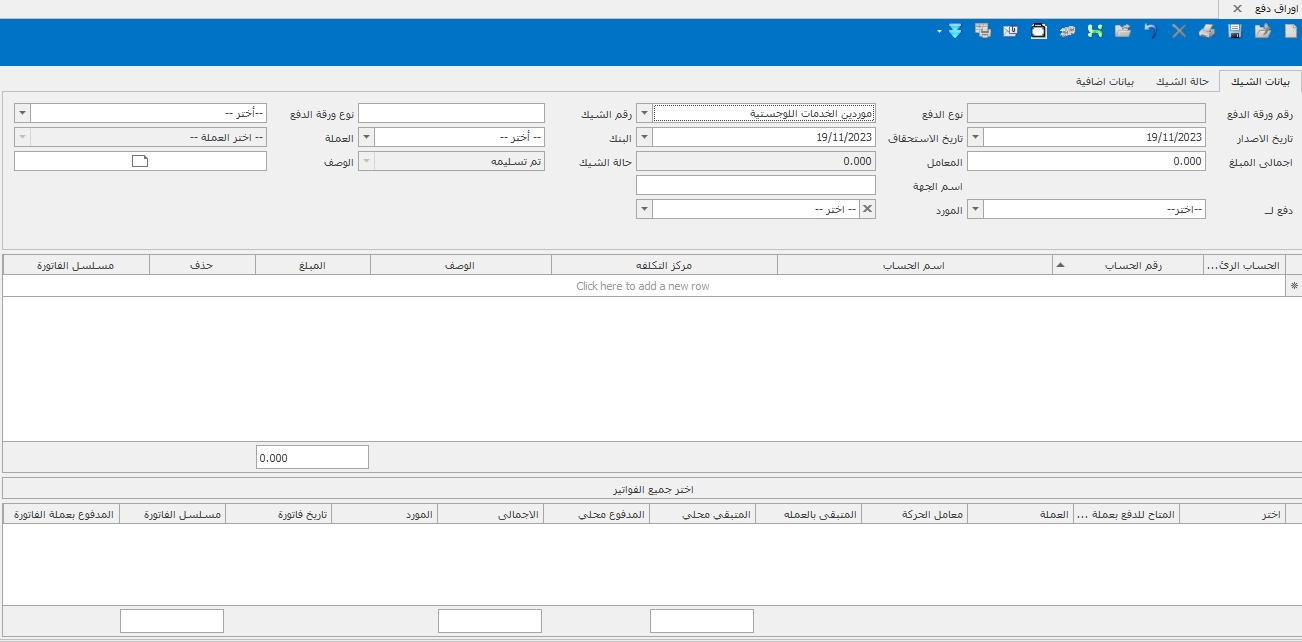Viewport: 1302px width, 642px height.
Task: Open the البنك bank dropdown
Action: (366, 137)
